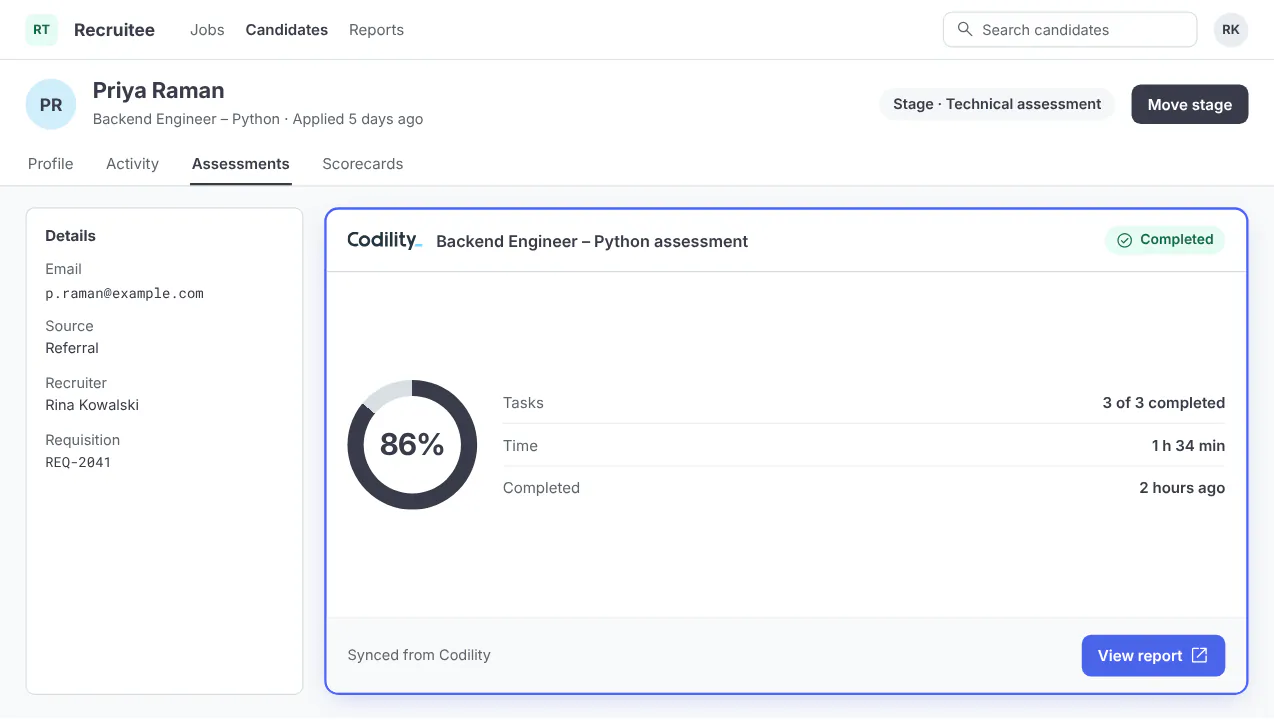1274x720 pixels.
Task: Click the 'Applied 5 days ago' subtitle
Action: pyautogui.click(x=358, y=119)
